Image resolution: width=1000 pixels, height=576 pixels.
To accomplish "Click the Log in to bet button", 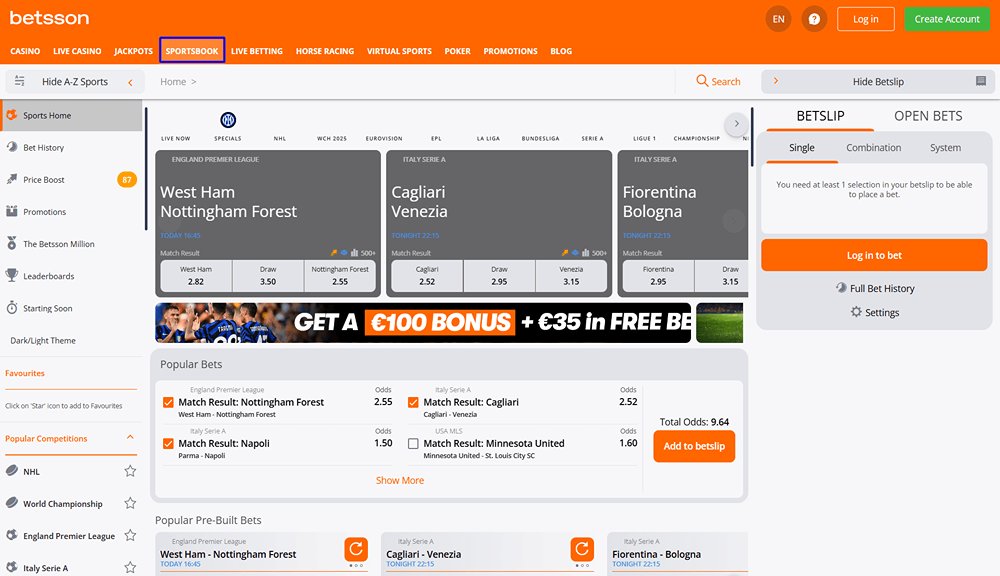I will [874, 255].
